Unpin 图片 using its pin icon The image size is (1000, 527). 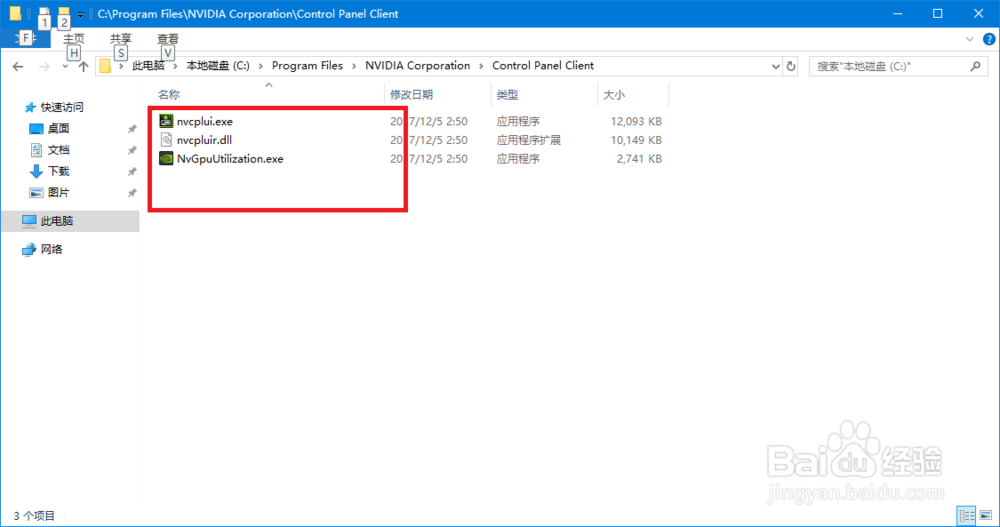(132, 193)
